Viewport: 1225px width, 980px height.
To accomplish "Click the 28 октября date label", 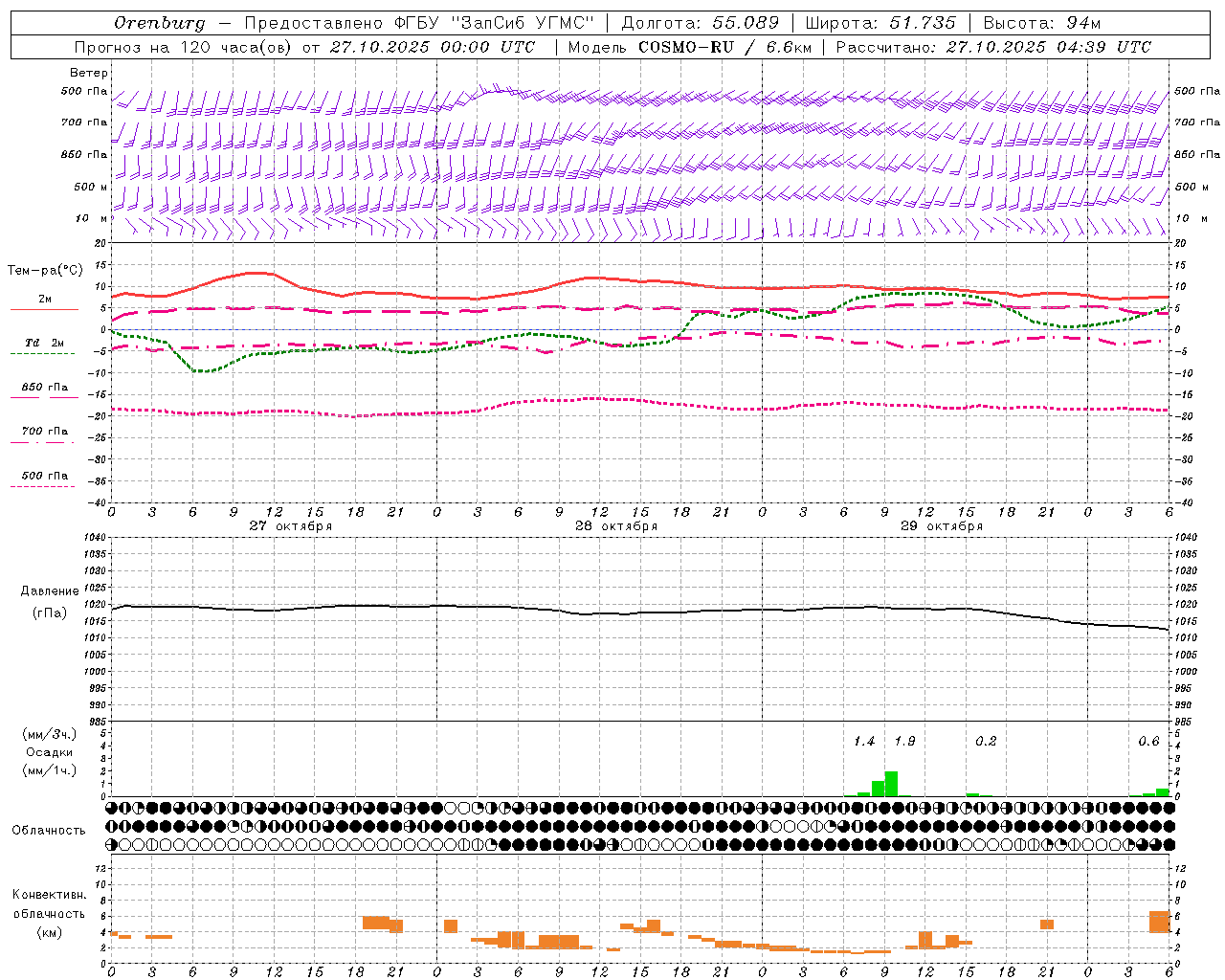I will click(616, 526).
